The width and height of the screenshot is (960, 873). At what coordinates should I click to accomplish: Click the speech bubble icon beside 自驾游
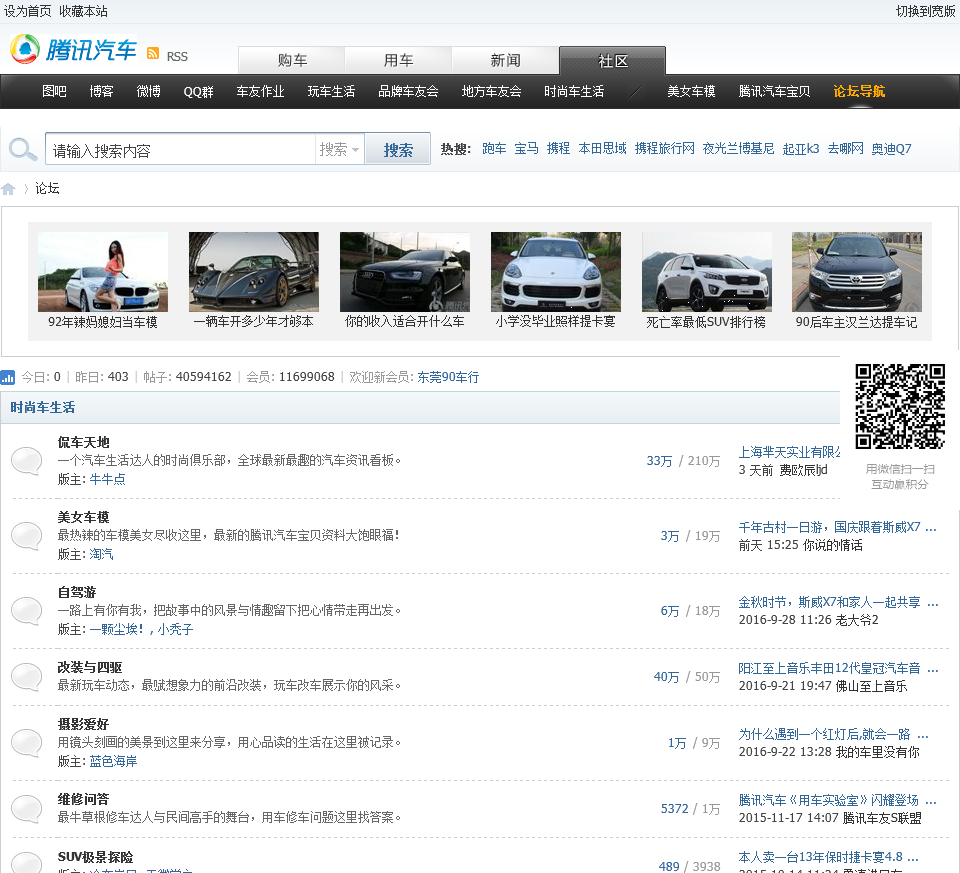(x=26, y=611)
